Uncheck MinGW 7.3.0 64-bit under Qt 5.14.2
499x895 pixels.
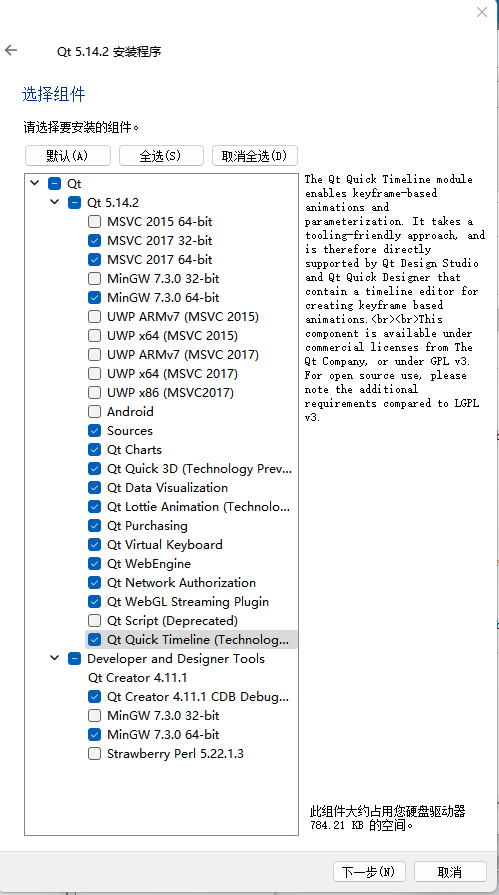[x=94, y=297]
